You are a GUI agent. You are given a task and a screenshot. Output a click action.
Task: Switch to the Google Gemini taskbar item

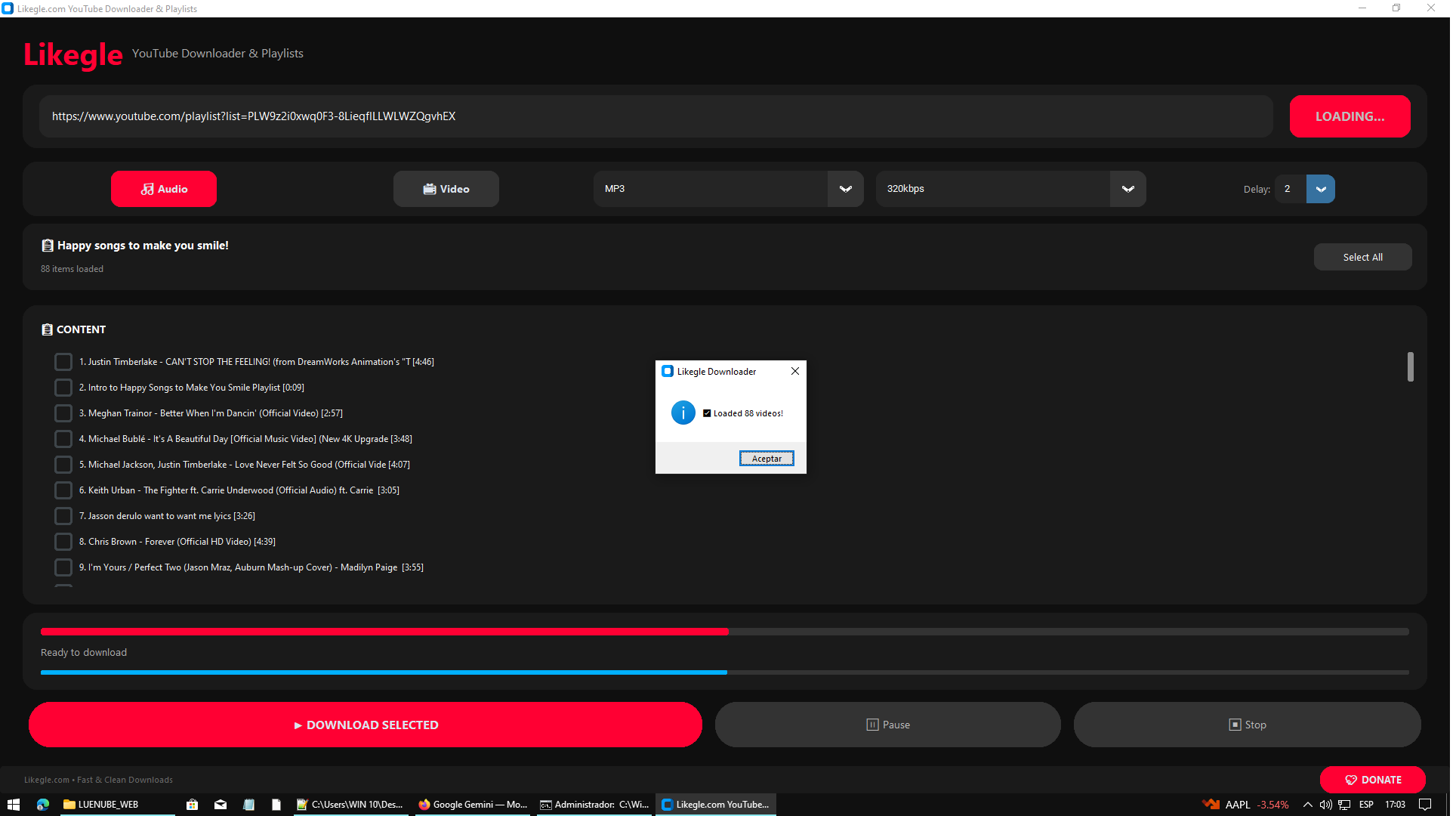pos(473,804)
